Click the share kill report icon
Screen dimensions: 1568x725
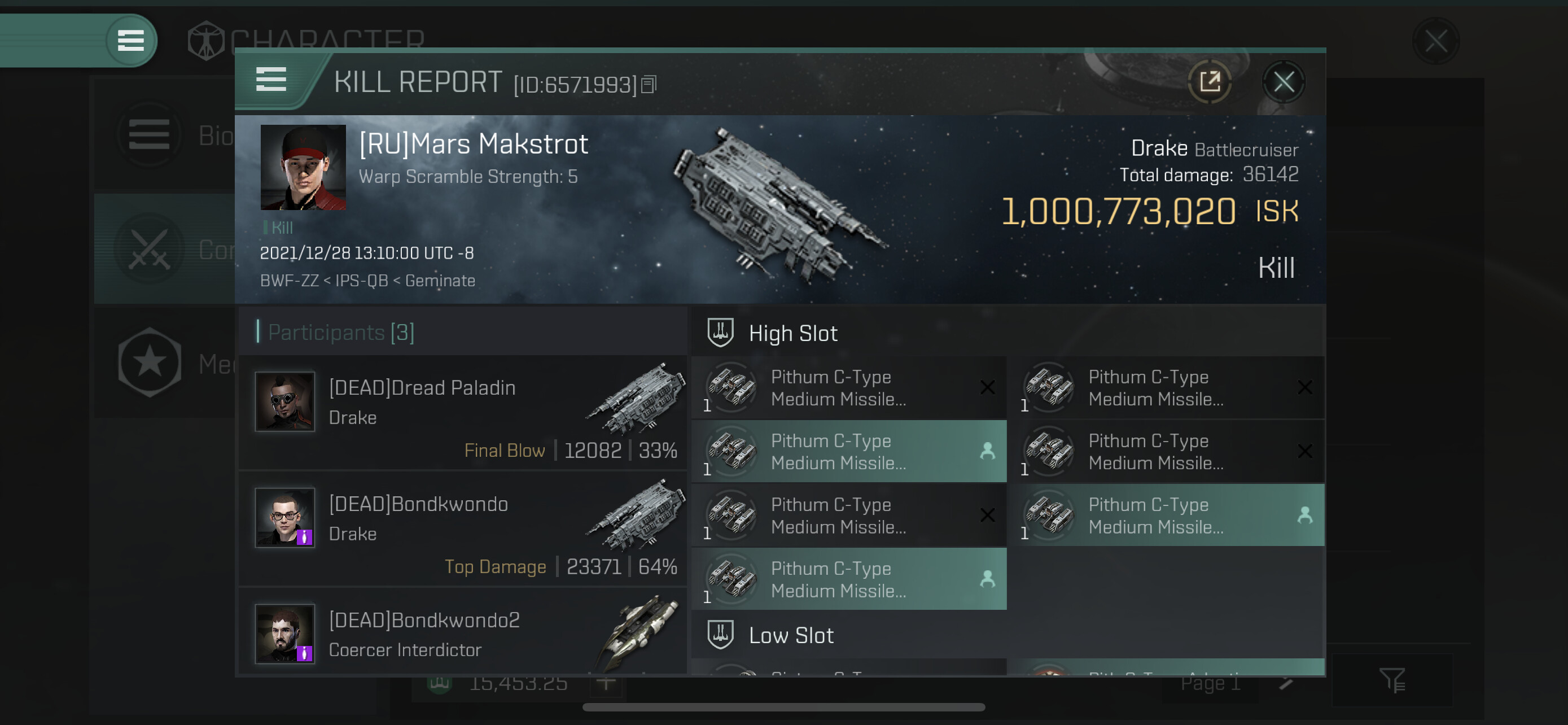(x=1210, y=81)
